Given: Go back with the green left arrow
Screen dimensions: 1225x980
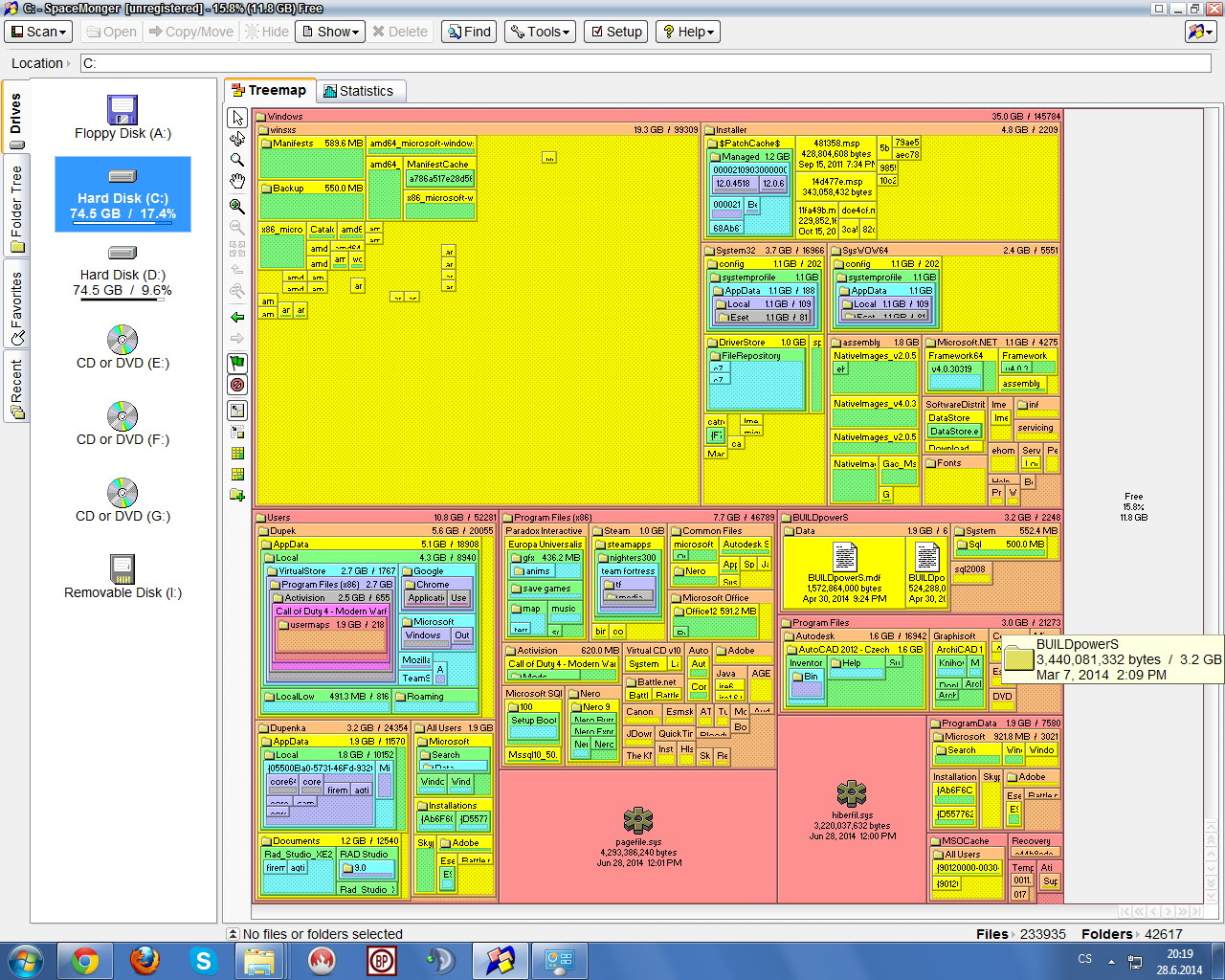Looking at the screenshot, I should [x=237, y=317].
